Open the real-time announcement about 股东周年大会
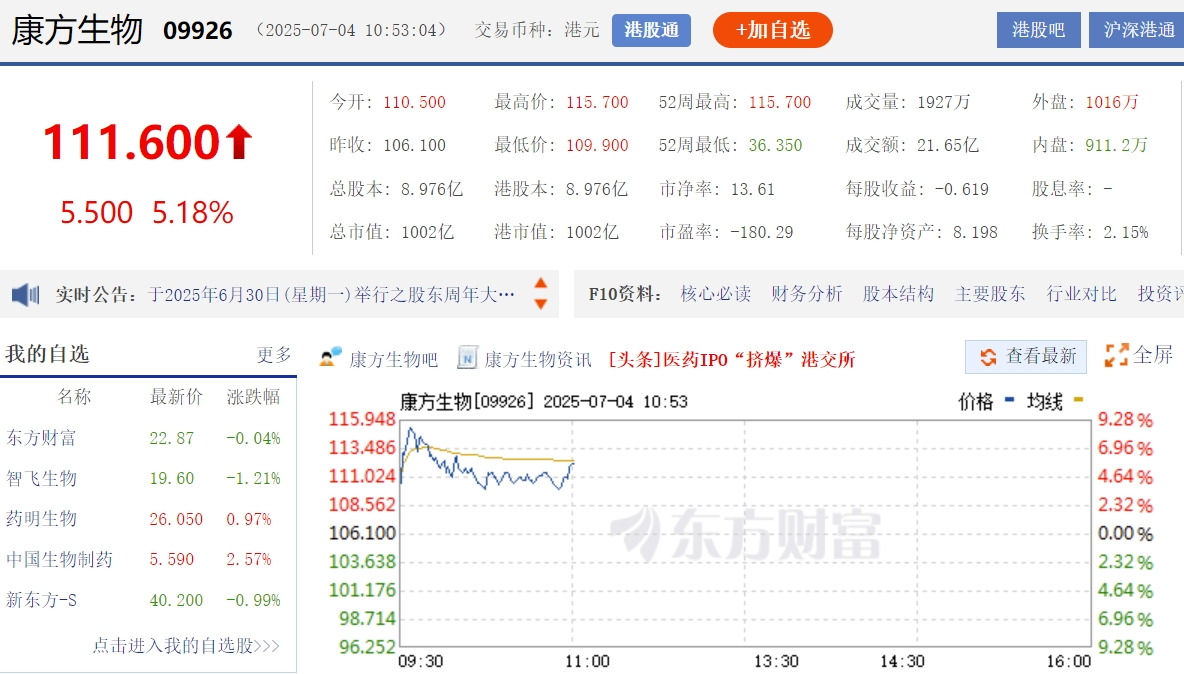 click(x=331, y=294)
